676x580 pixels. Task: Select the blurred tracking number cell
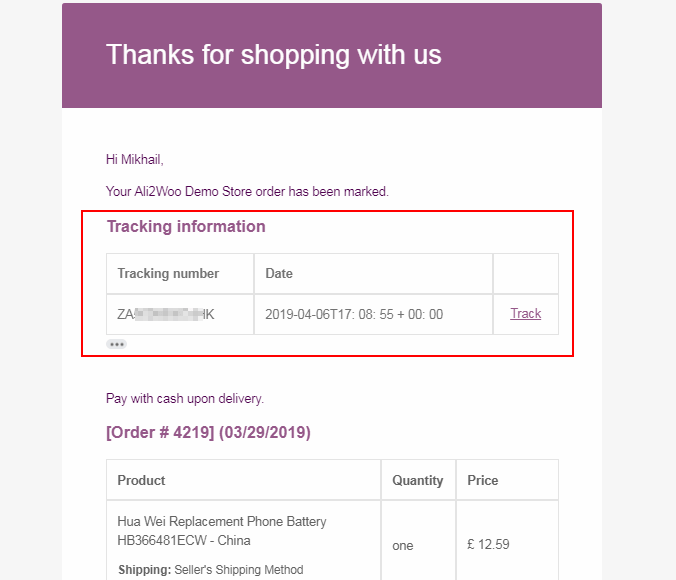[166, 314]
